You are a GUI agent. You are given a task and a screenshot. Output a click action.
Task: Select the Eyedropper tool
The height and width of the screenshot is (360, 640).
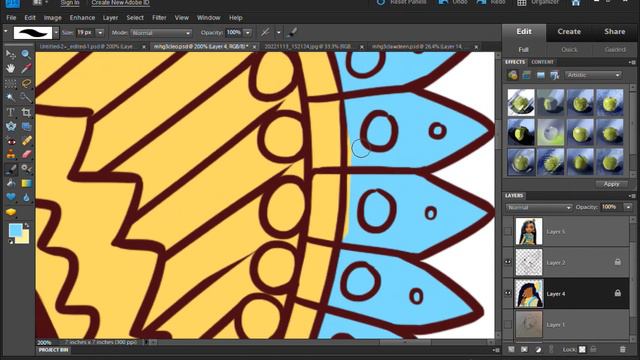[x=26, y=69]
